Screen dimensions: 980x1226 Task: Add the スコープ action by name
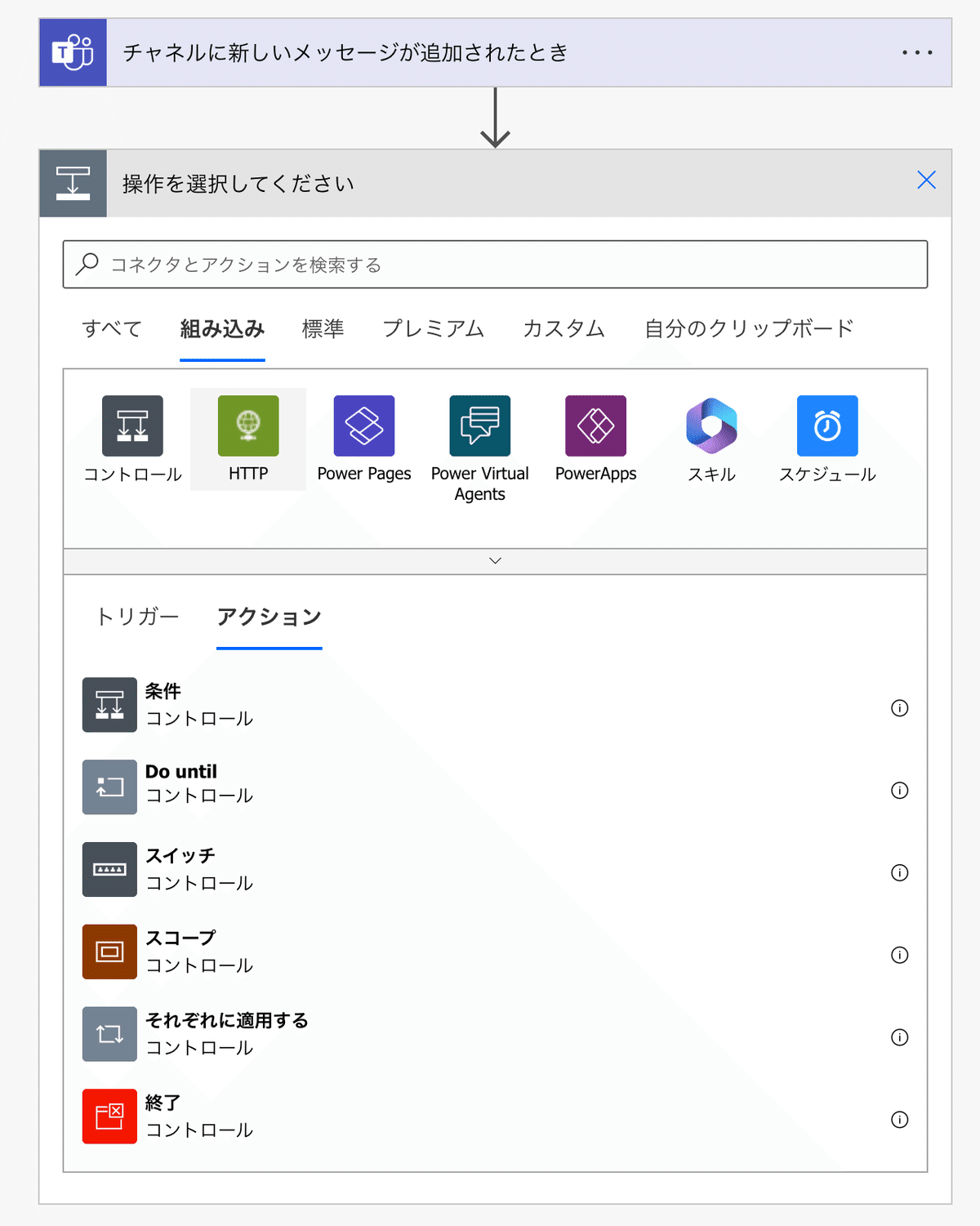pyautogui.click(x=180, y=938)
